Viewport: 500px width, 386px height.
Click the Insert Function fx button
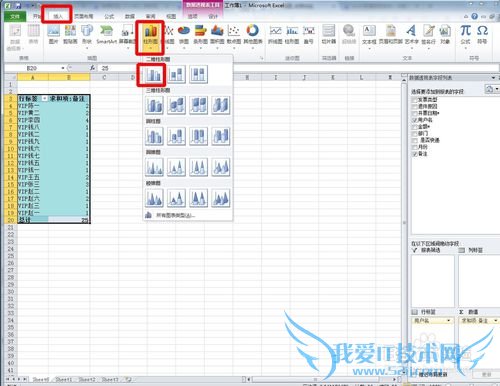pyautogui.click(x=92, y=68)
